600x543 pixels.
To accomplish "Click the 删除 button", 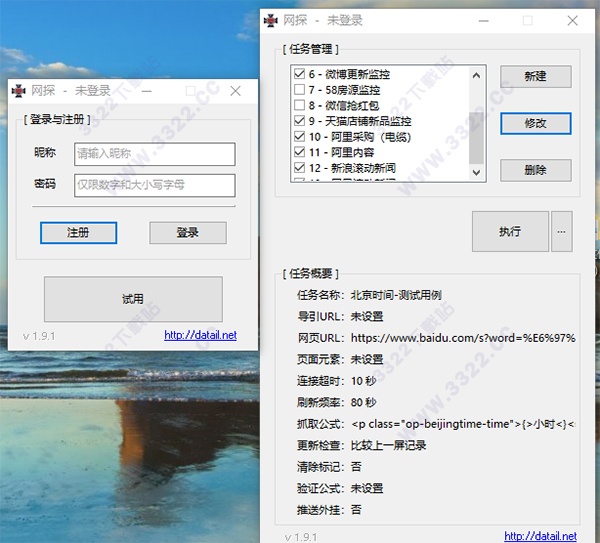I will coord(536,170).
